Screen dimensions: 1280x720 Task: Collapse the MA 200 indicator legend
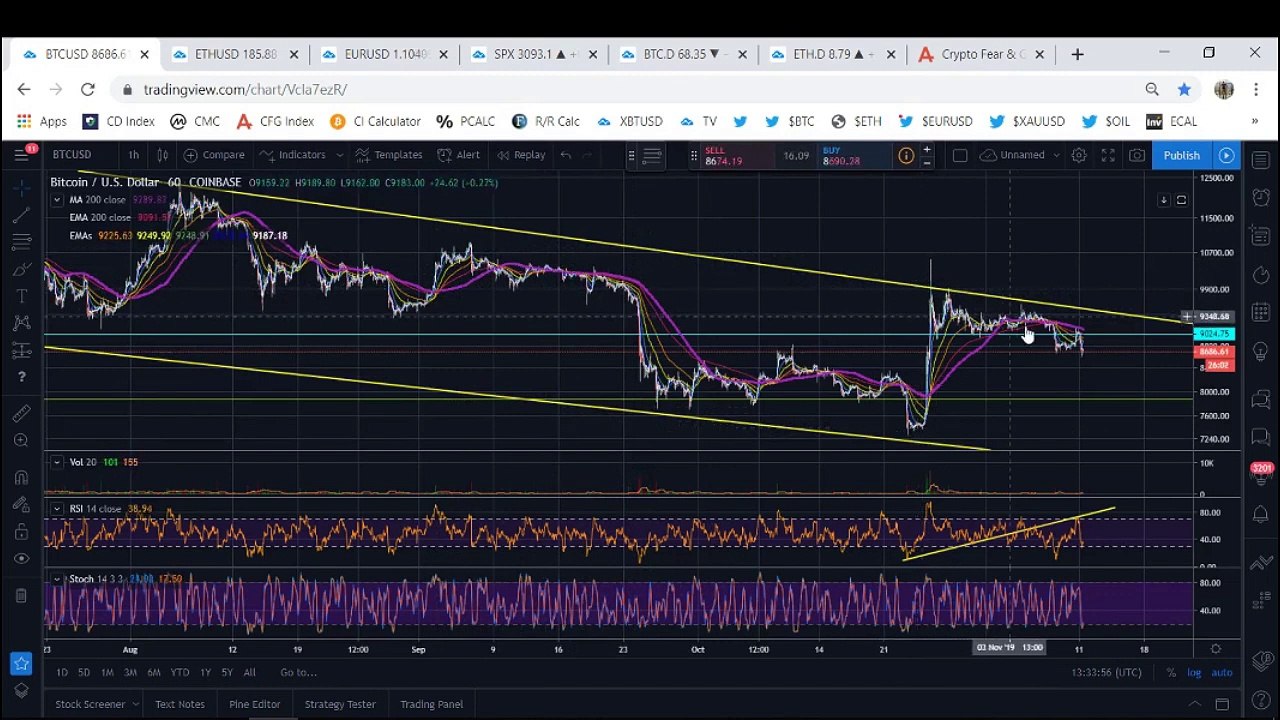coord(57,200)
